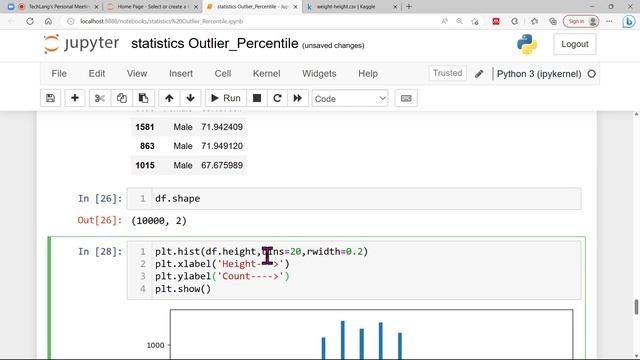Open Bing sidebar icon
The image size is (640, 360).
pos(629,22)
